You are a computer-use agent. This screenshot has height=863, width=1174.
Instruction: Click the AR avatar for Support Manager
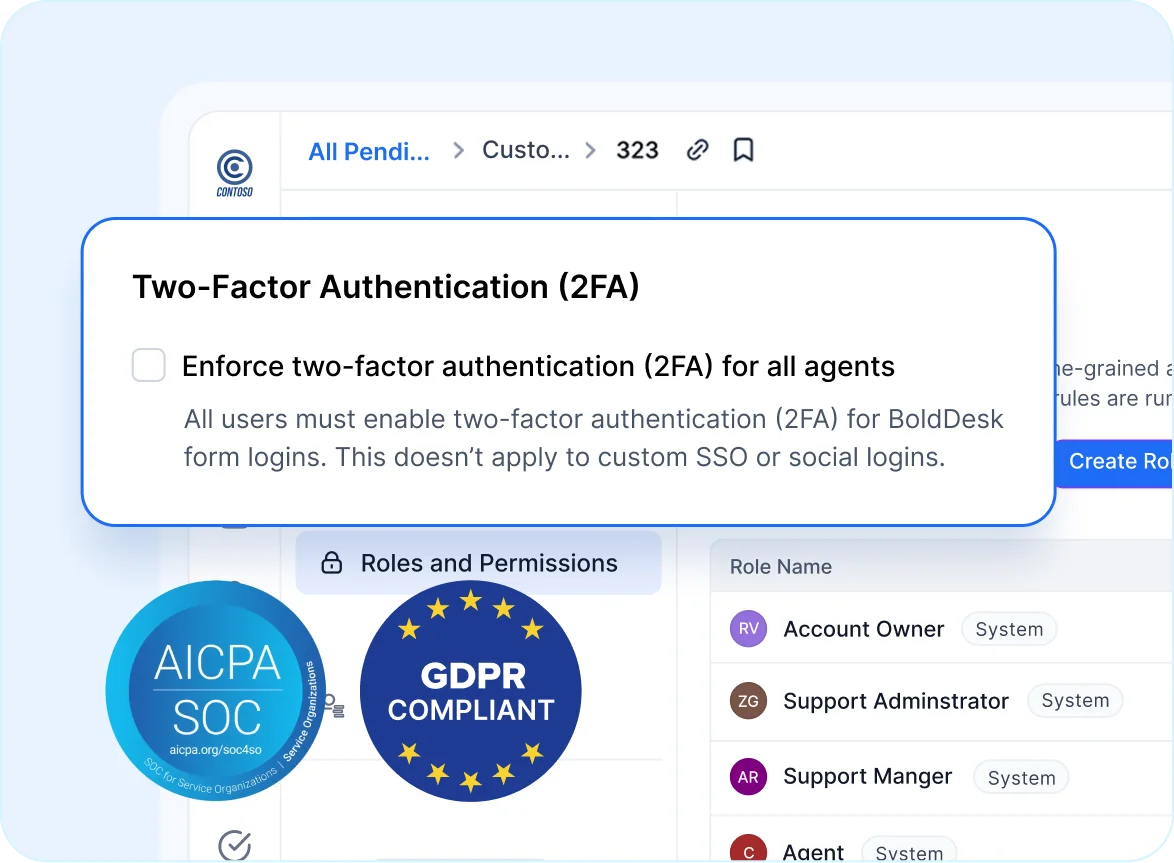pyautogui.click(x=748, y=777)
